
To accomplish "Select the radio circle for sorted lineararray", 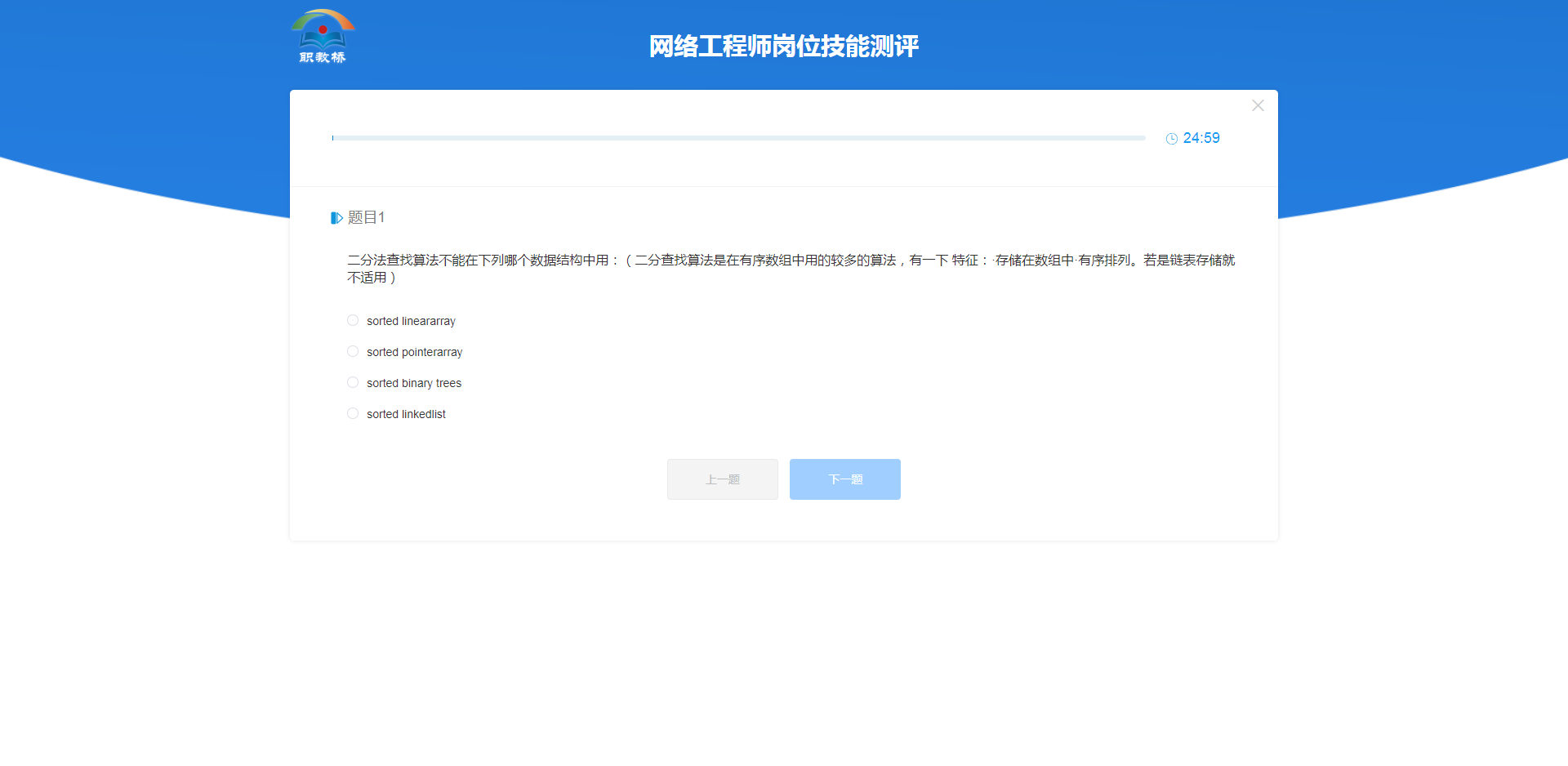I will 353,321.
